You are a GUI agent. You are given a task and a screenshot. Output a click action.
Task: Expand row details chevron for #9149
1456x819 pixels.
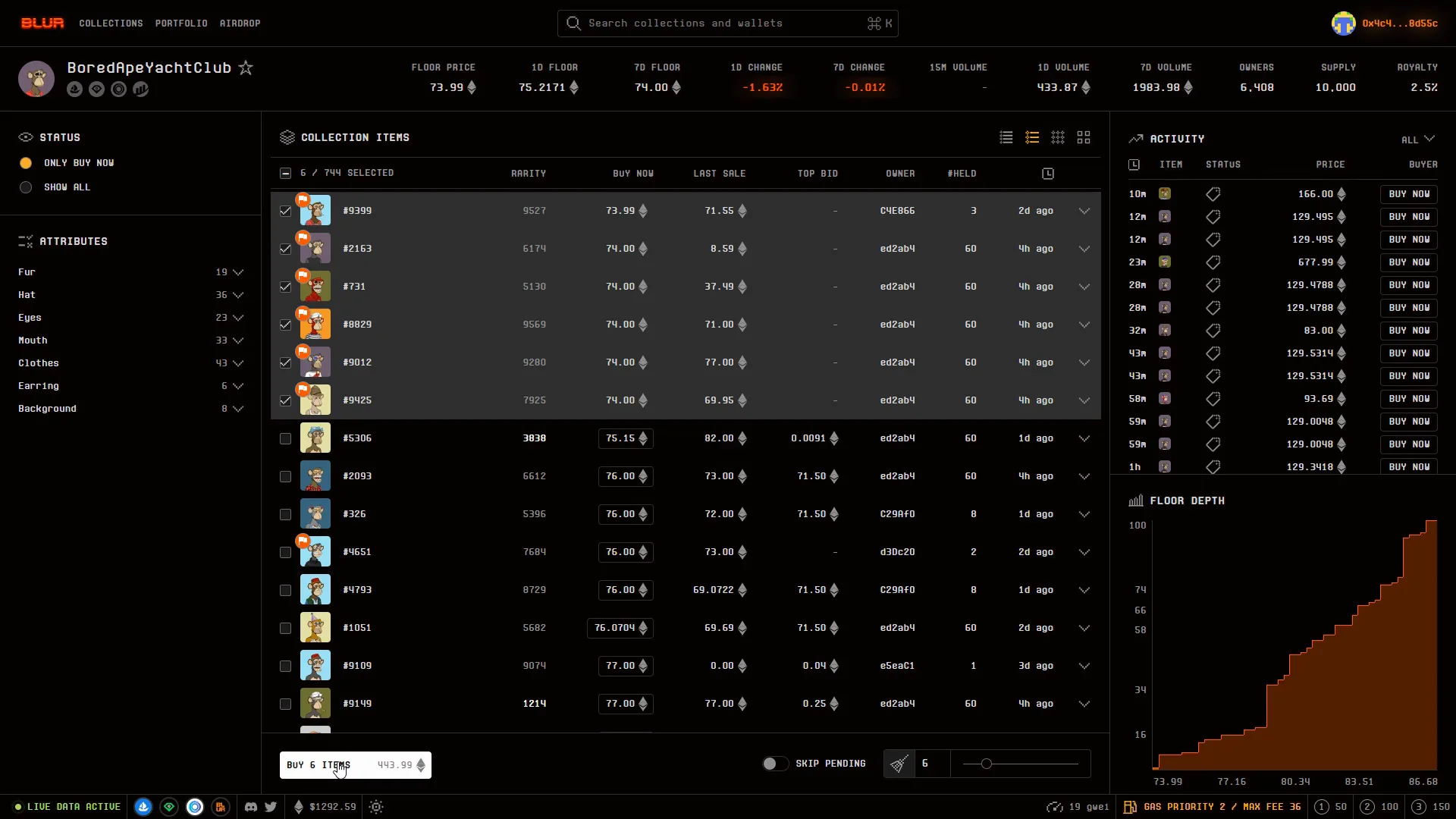click(1084, 704)
